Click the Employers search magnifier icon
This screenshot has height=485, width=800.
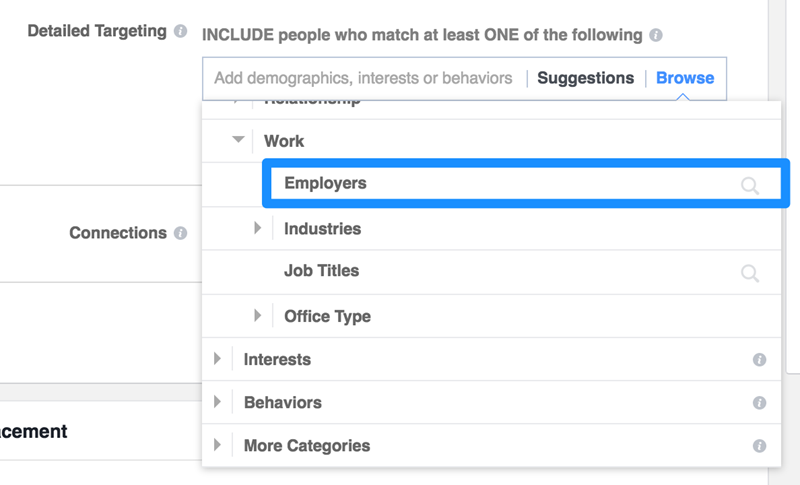(x=749, y=186)
